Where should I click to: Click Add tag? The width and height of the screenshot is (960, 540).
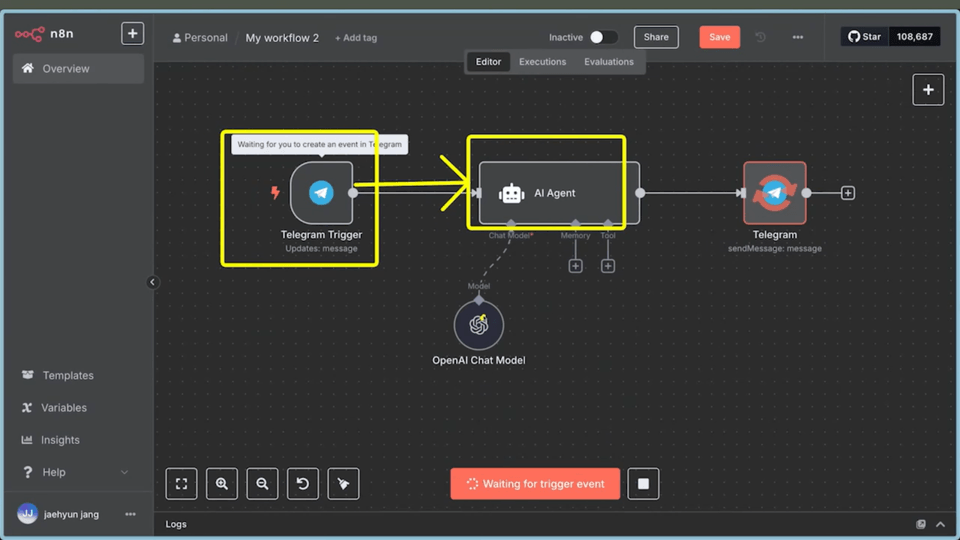point(356,38)
